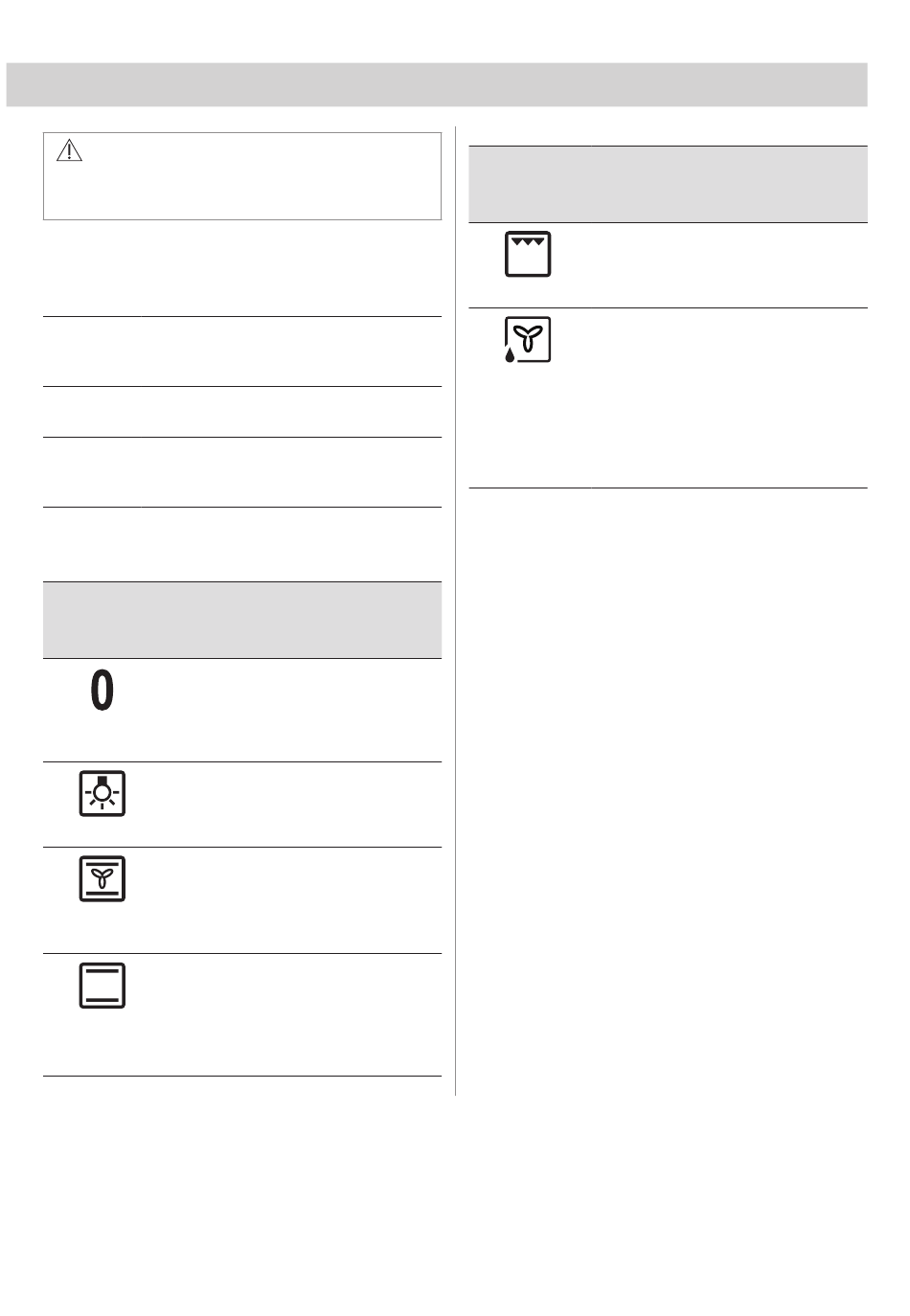Screen dimensions: 910x1316
Task: Click the bordered warning box beside the triangle
Action: pyautogui.click(x=242, y=176)
